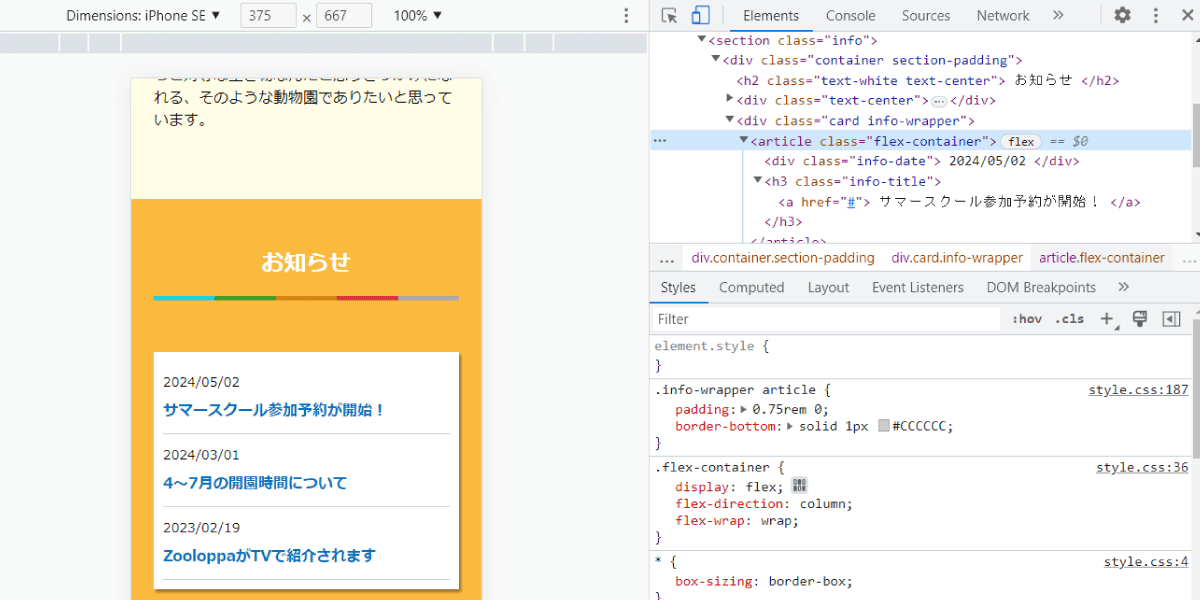The height and width of the screenshot is (600, 1200).
Task: Open the DevTools customize kebab menu
Action: click(1156, 15)
